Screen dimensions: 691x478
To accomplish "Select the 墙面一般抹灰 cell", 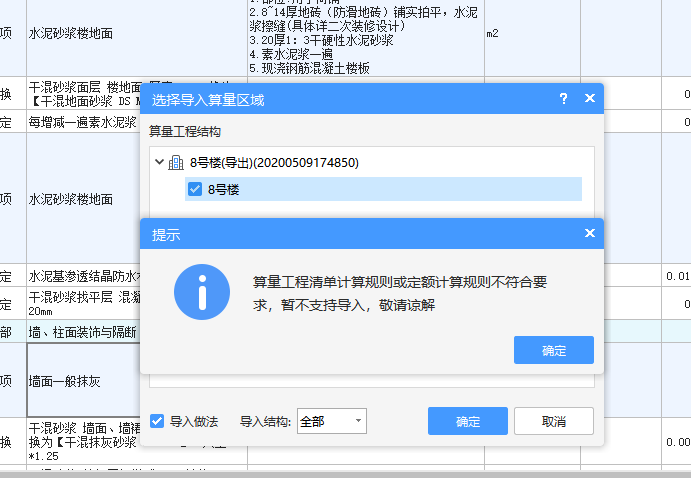I will coord(84,381).
